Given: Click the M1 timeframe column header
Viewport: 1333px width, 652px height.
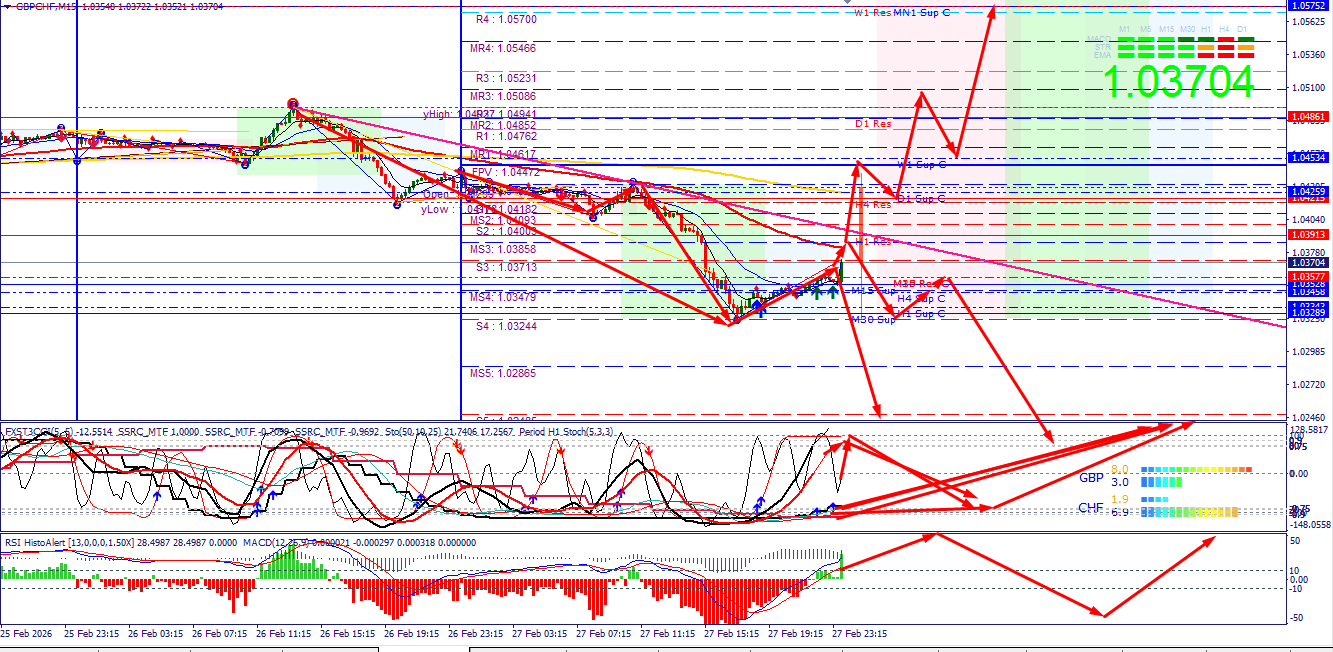Looking at the screenshot, I should tap(1124, 29).
